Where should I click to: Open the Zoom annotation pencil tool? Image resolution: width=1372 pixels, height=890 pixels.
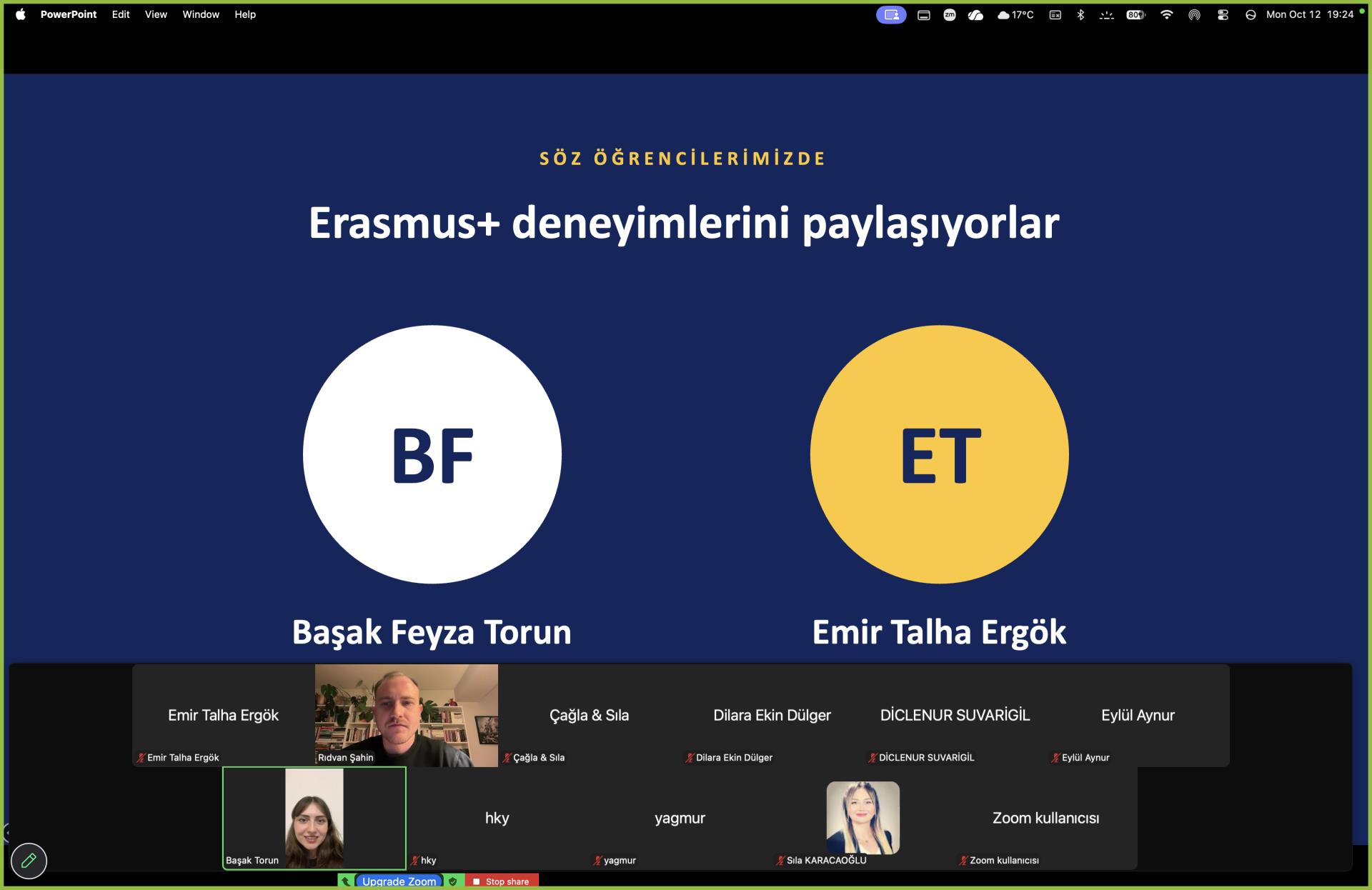(x=29, y=861)
